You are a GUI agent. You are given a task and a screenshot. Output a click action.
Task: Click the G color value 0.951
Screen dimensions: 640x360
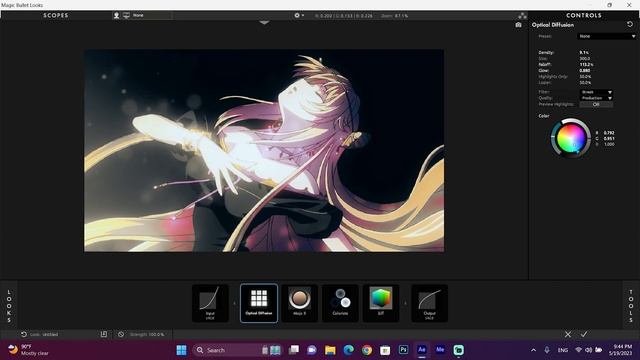609,139
